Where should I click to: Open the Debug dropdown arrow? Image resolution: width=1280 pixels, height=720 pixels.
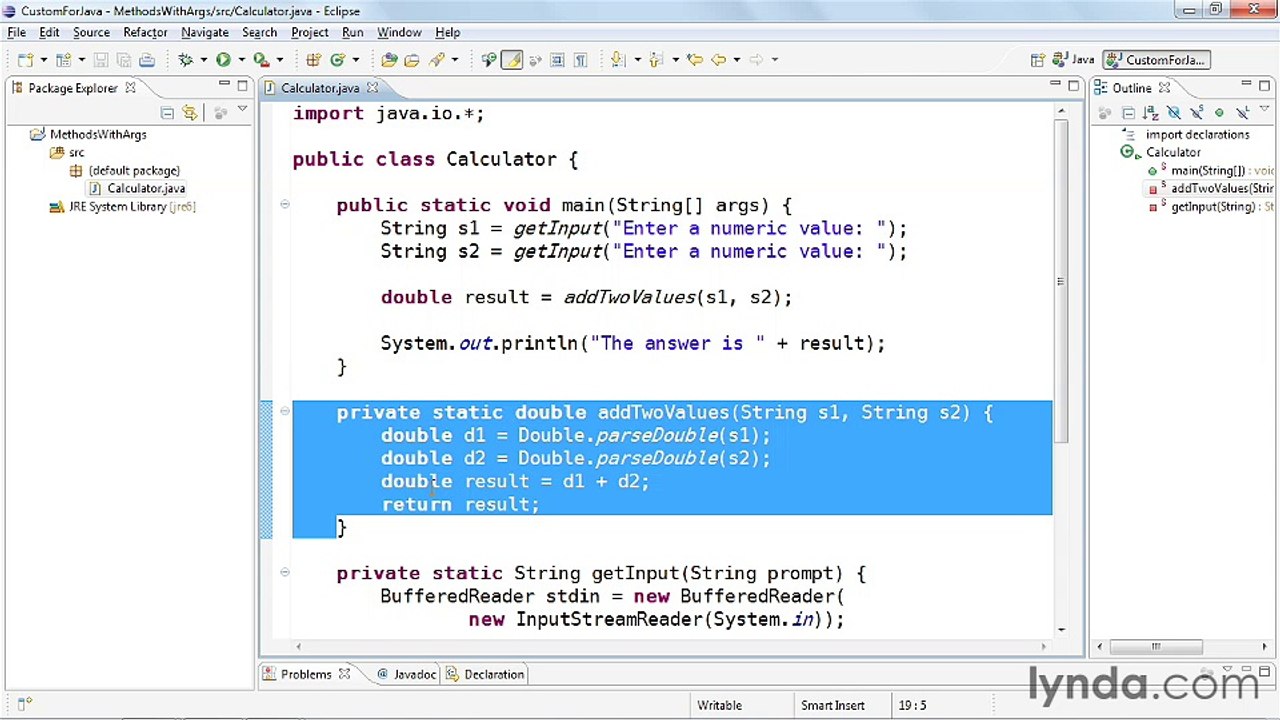click(202, 60)
